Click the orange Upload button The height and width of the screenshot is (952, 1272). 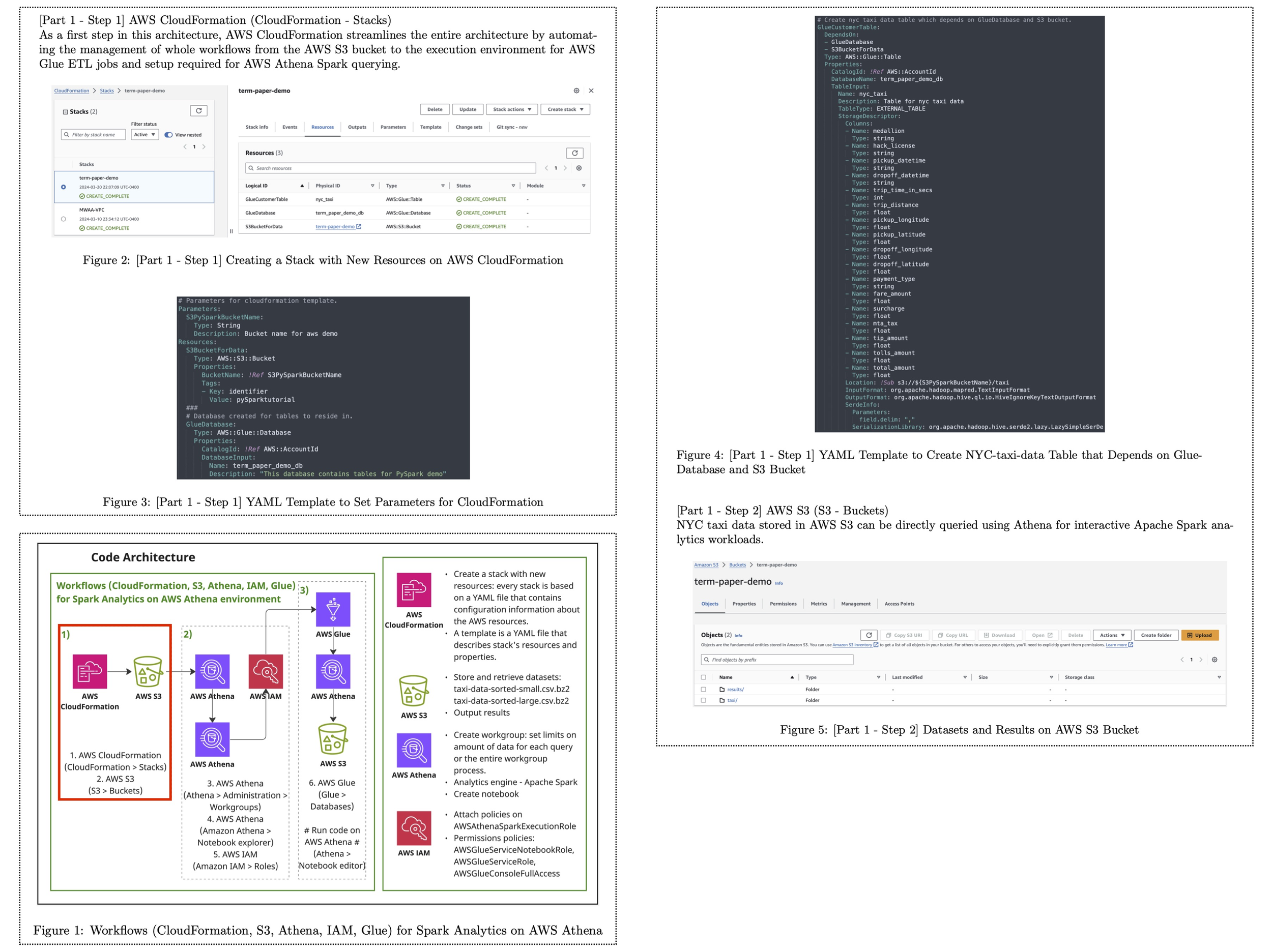[x=1200, y=635]
